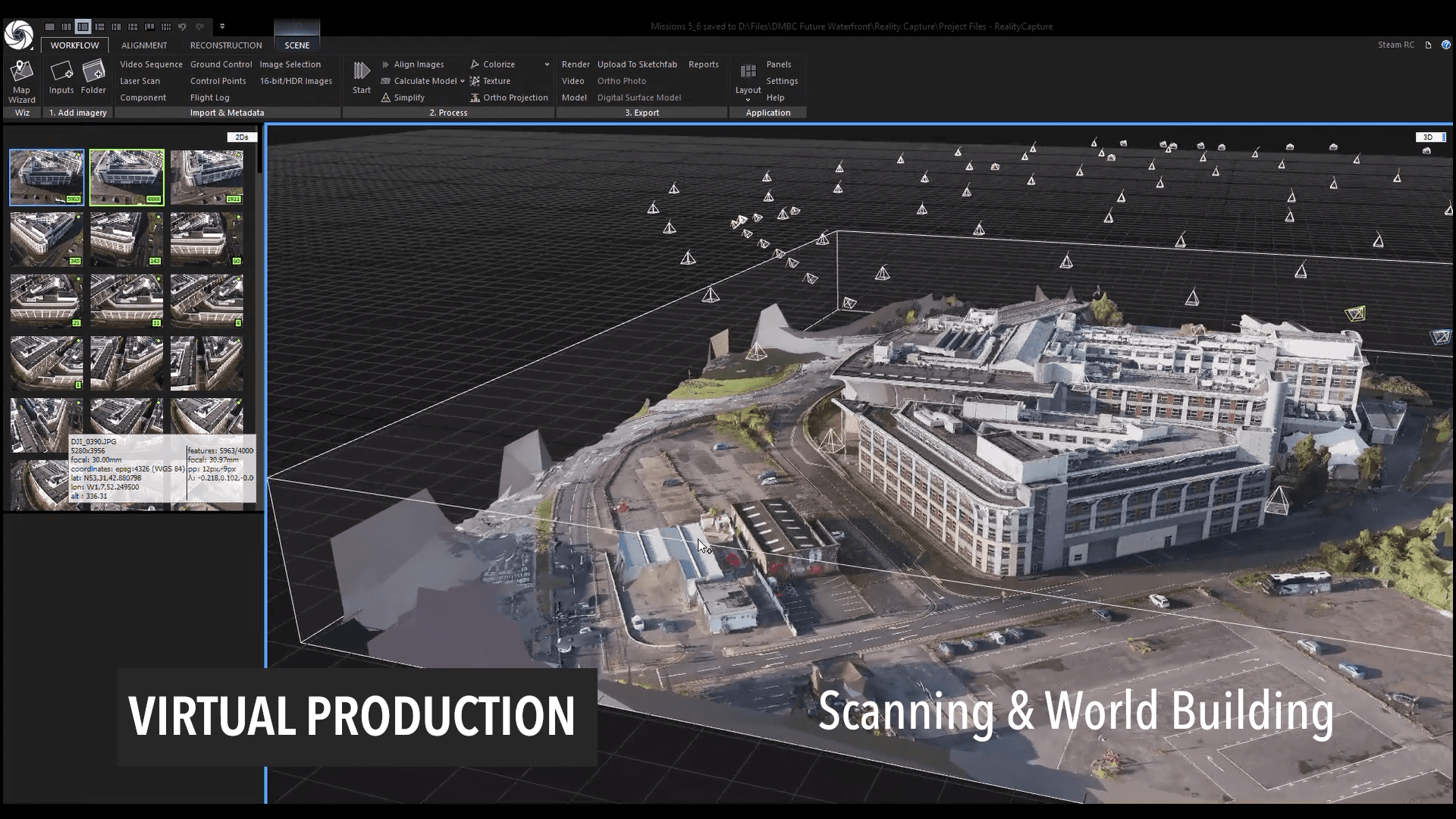The width and height of the screenshot is (1456, 819).
Task: Open the Help icon at top right
Action: coord(1445,45)
